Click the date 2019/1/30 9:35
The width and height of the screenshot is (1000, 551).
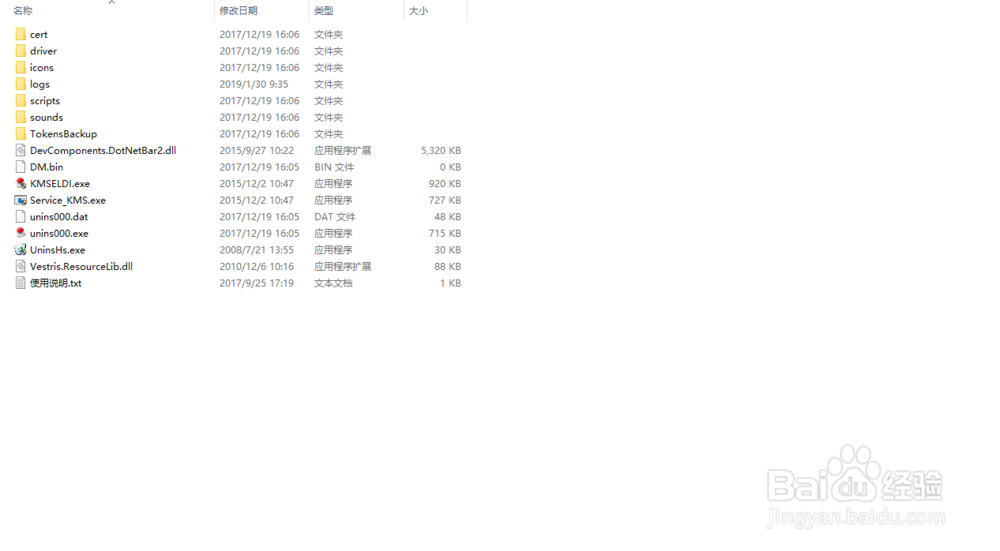pos(254,84)
